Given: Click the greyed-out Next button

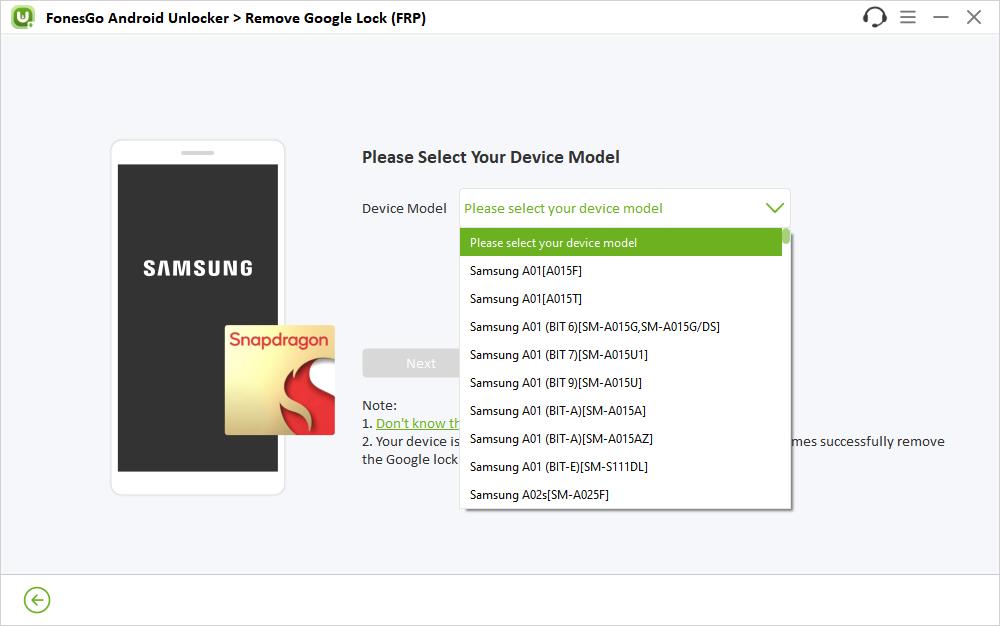Looking at the screenshot, I should pyautogui.click(x=411, y=363).
